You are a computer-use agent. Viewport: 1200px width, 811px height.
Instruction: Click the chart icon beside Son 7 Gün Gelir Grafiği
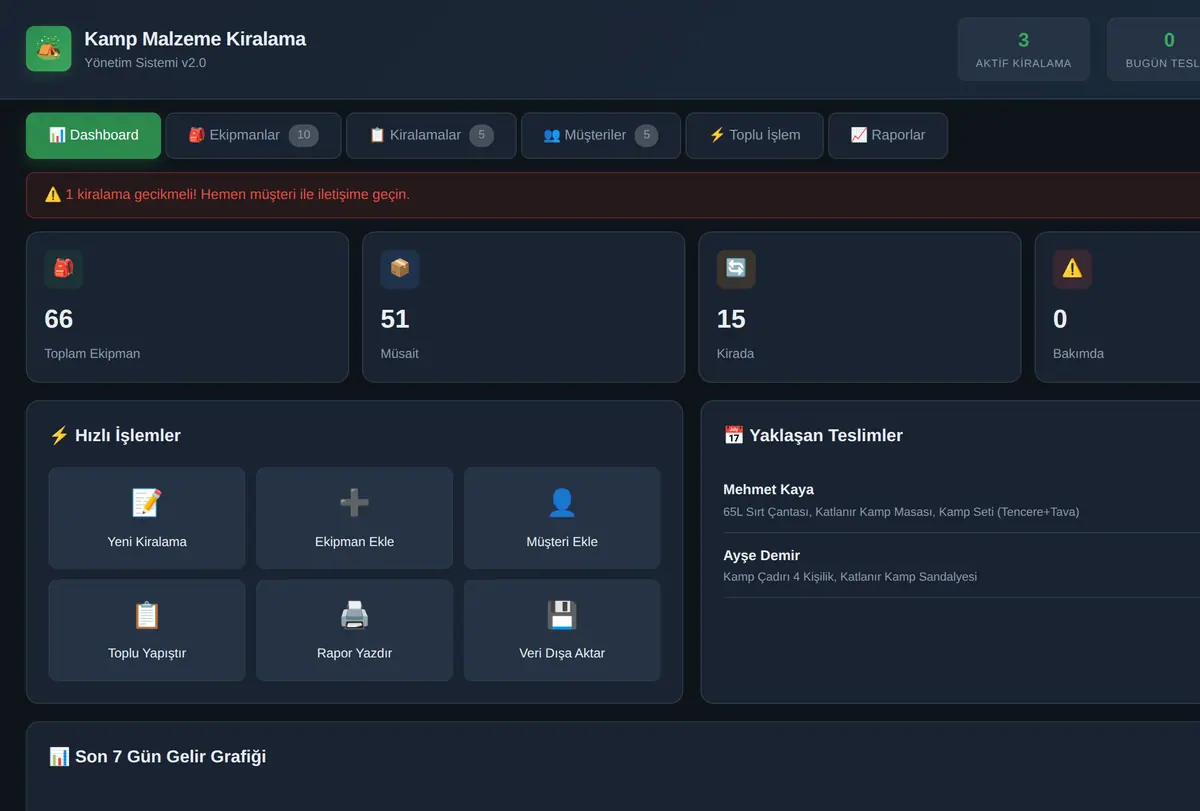pos(59,756)
